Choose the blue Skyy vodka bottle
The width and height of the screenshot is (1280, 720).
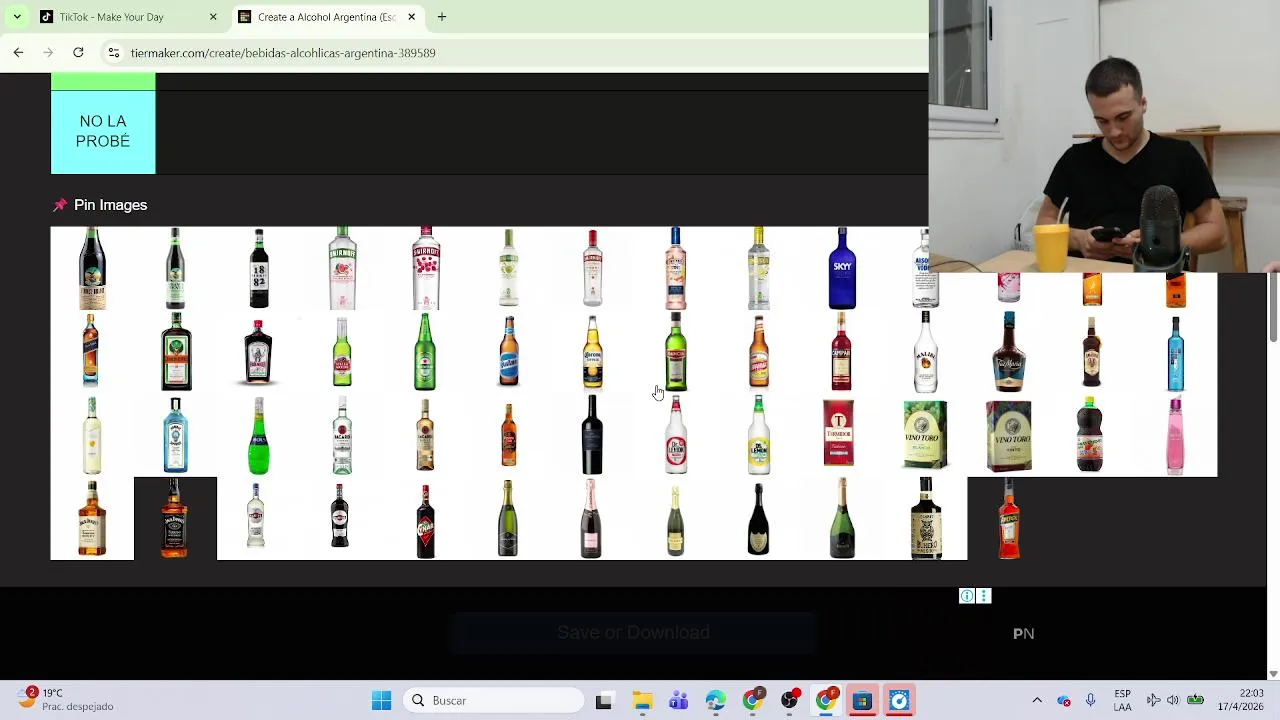coord(842,268)
